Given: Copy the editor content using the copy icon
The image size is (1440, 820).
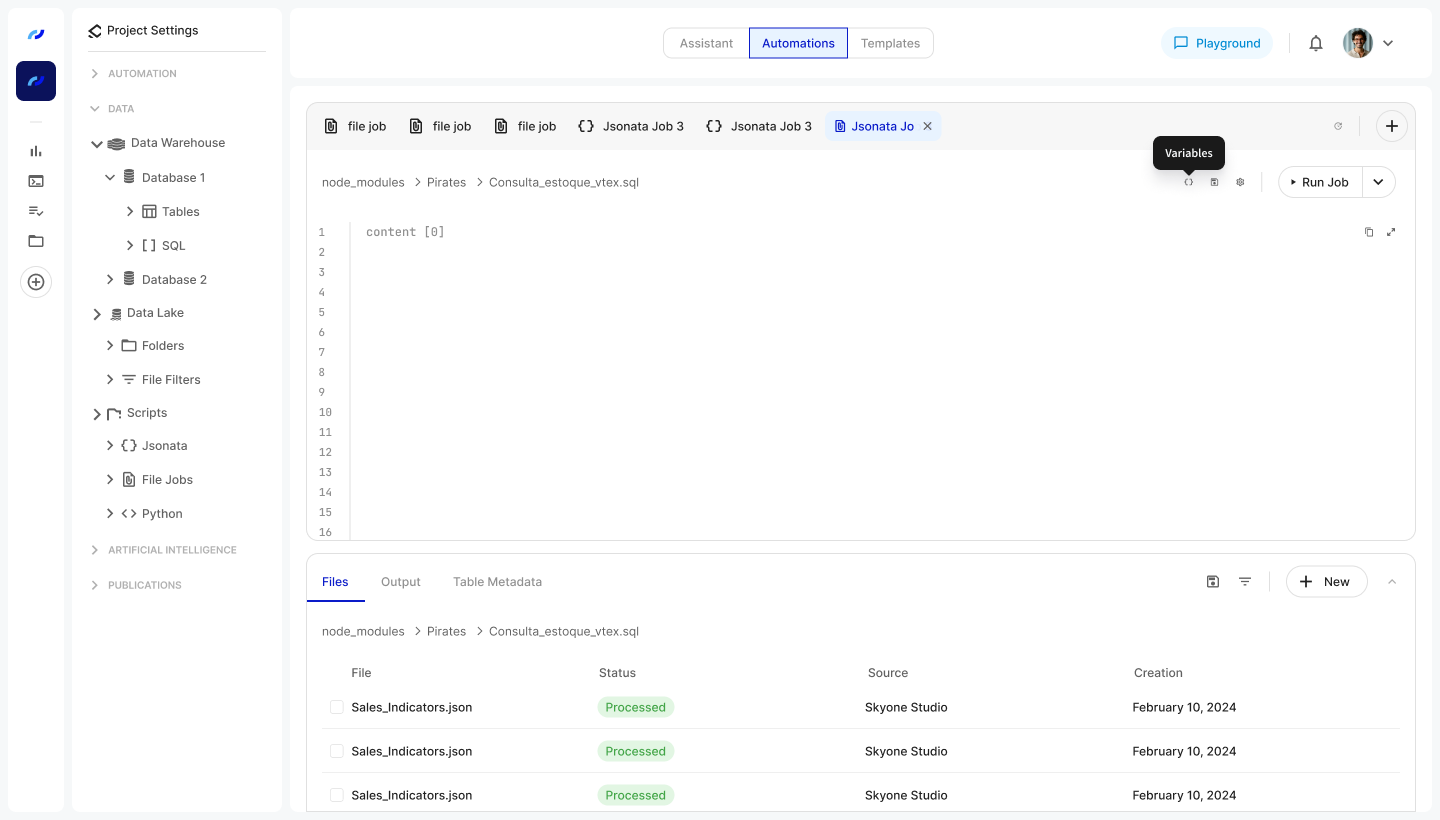Looking at the screenshot, I should point(1369,231).
